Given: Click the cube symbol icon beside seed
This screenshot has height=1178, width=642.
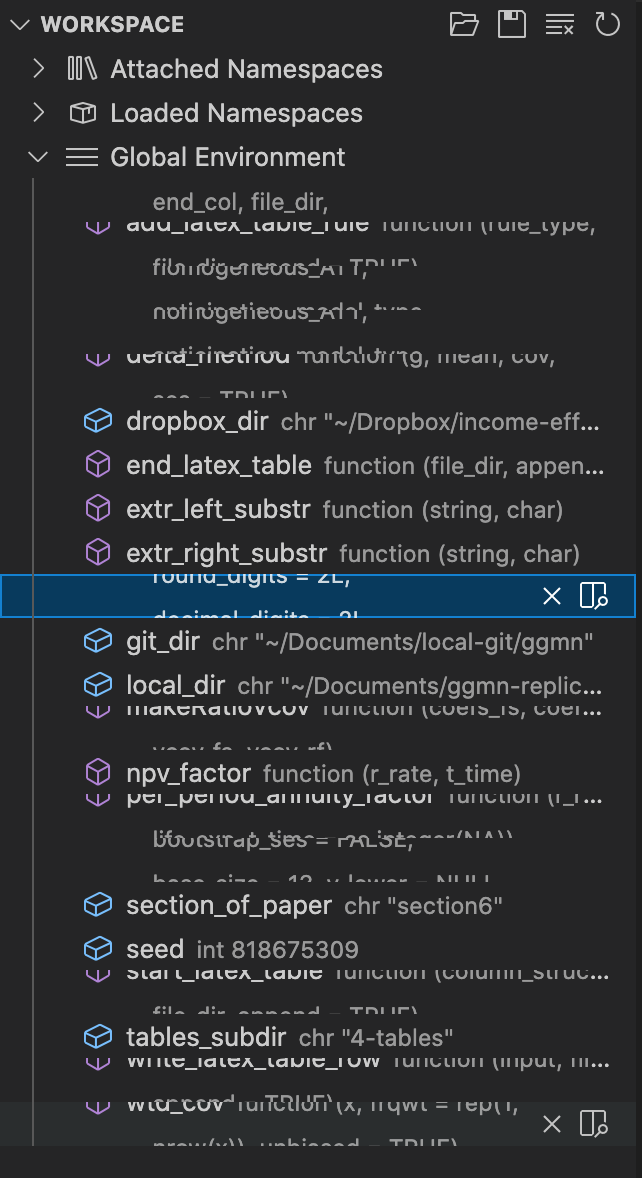Looking at the screenshot, I should (97, 948).
